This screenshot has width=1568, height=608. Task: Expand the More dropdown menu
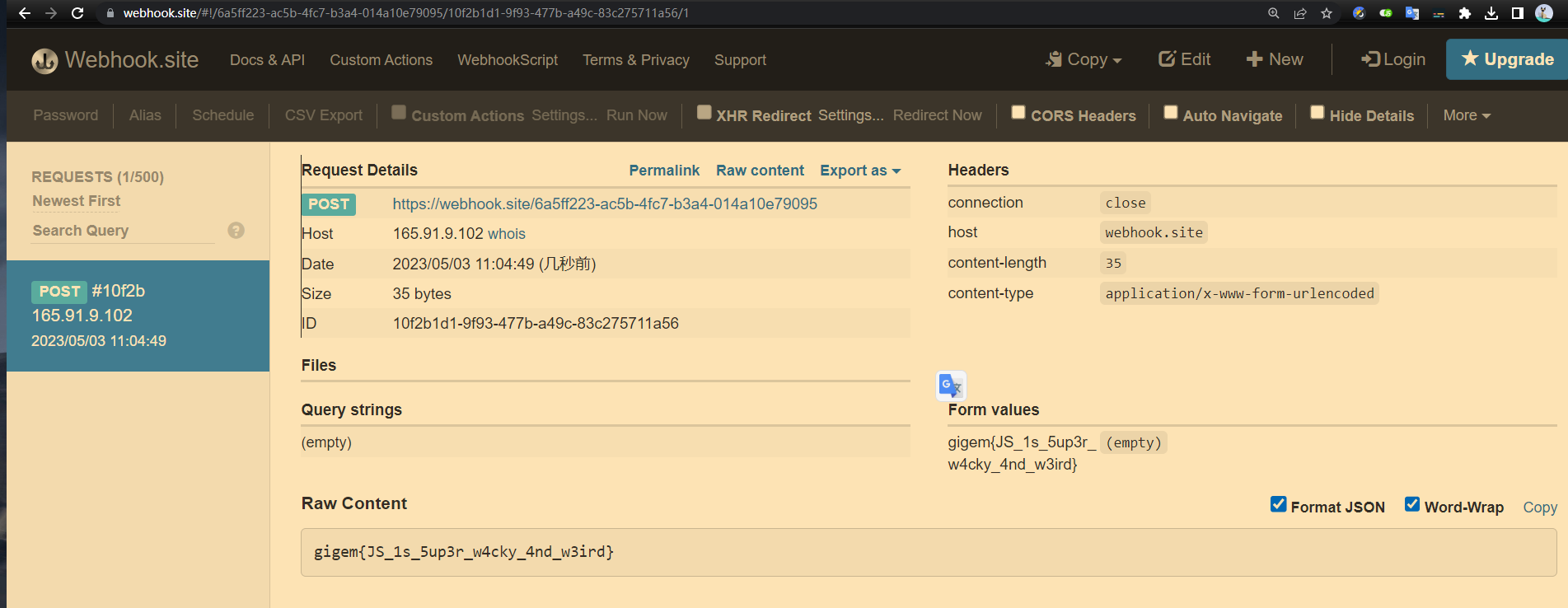[1467, 115]
